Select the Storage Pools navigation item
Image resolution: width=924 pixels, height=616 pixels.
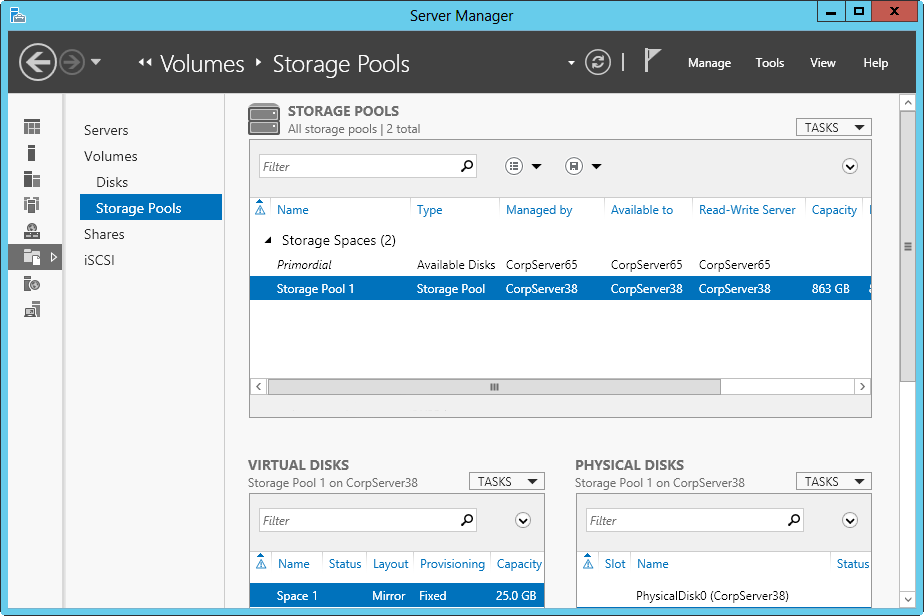pos(151,207)
